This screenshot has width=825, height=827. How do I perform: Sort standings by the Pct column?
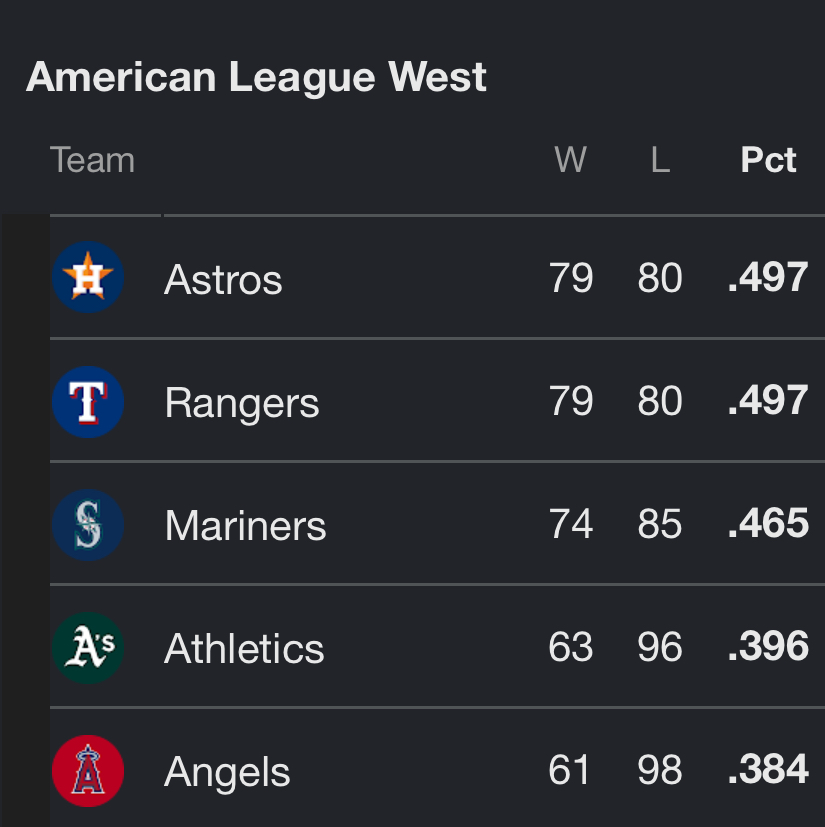tap(768, 159)
